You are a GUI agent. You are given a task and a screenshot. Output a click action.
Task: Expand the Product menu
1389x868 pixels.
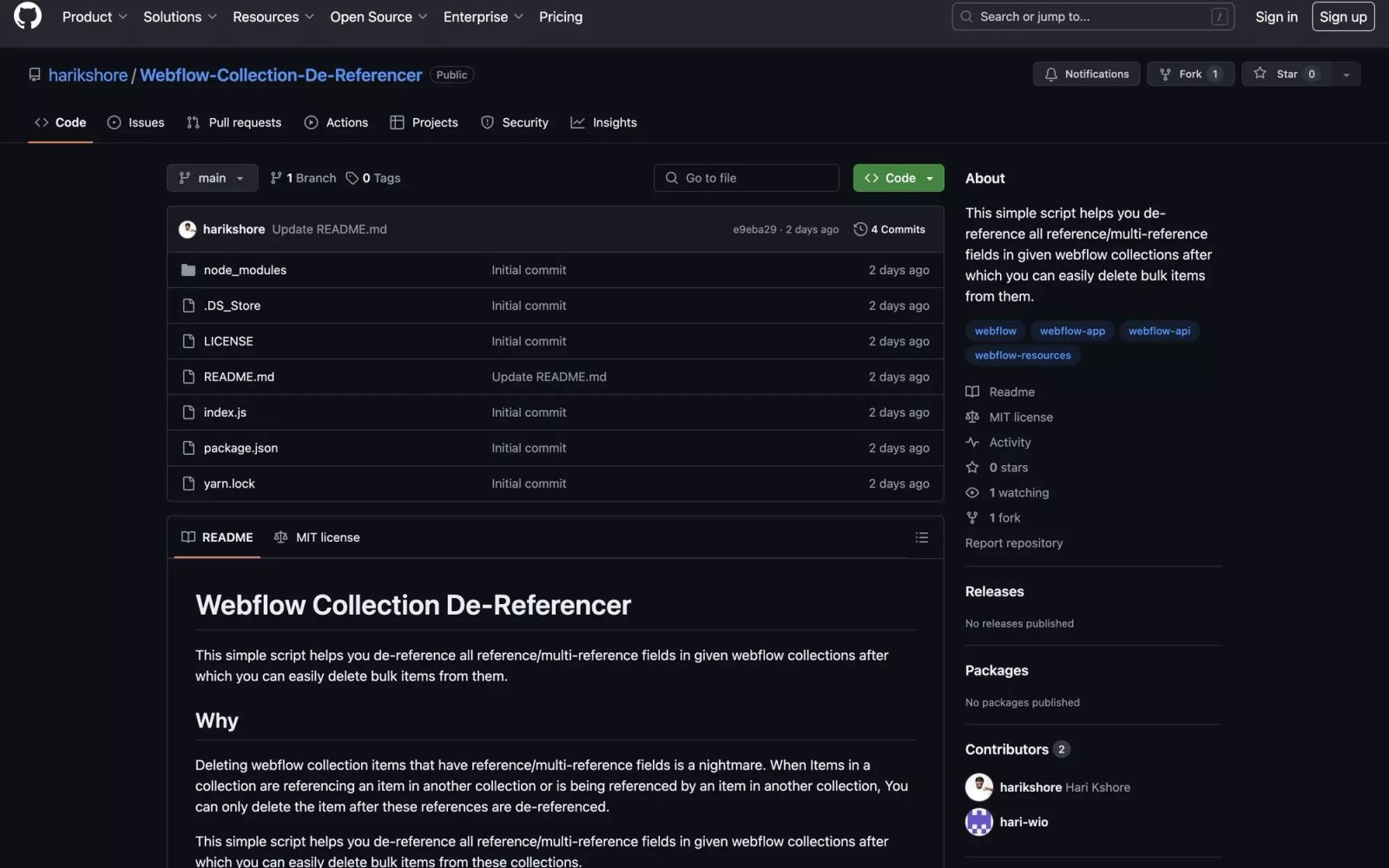pos(95,16)
